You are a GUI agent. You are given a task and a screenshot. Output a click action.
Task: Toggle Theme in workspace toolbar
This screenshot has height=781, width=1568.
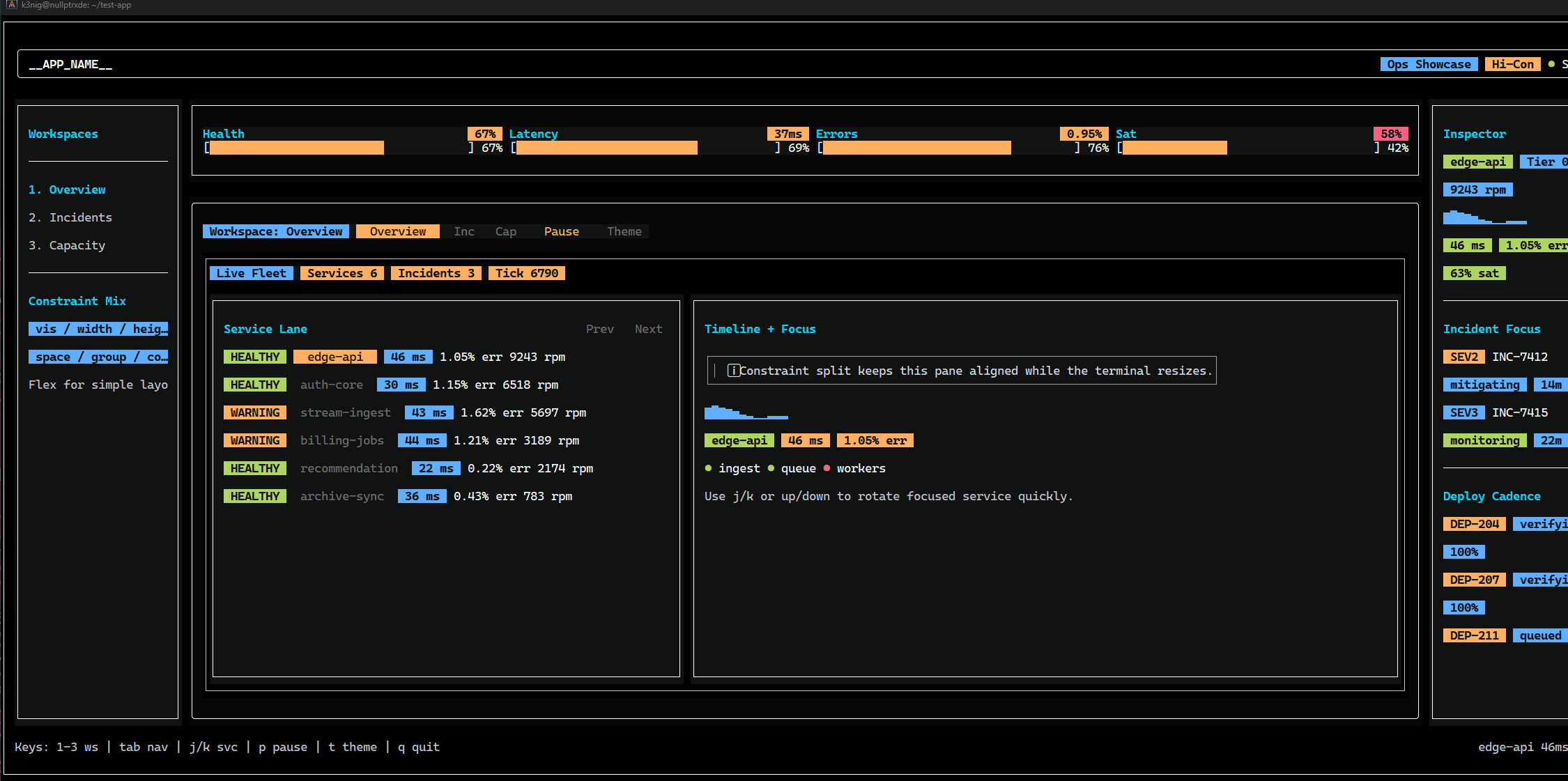[624, 231]
